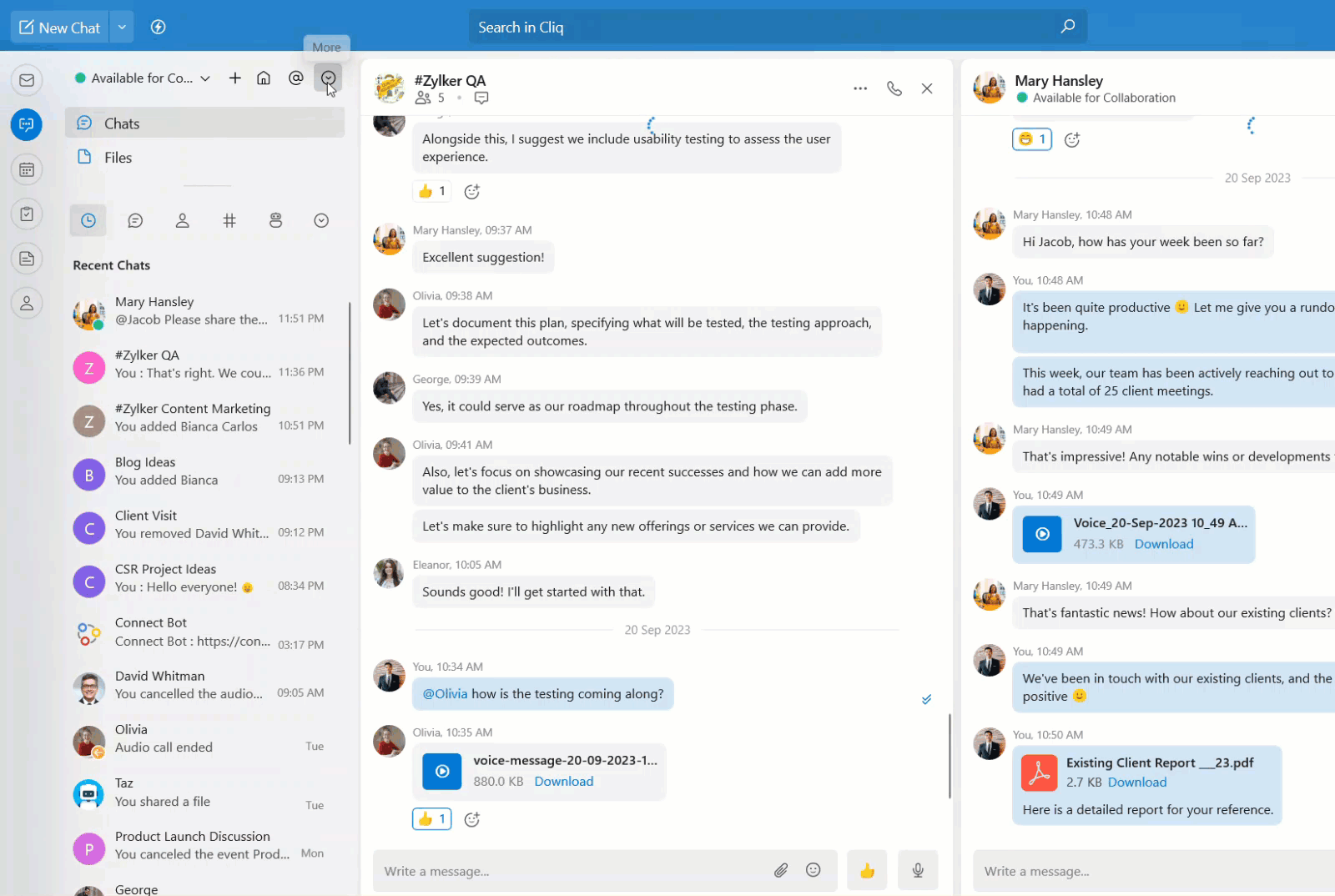Screen dimensions: 1335x896
Task: Add reaction to usability testing message
Action: (472, 192)
